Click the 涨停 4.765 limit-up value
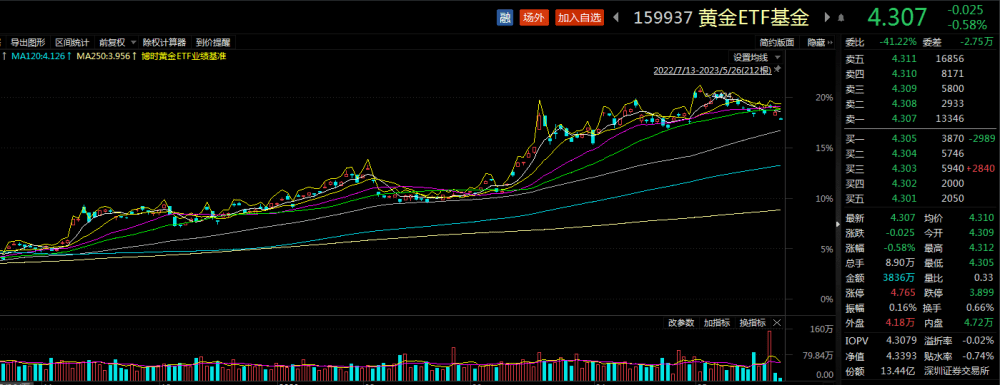1000x385 pixels. [904, 293]
